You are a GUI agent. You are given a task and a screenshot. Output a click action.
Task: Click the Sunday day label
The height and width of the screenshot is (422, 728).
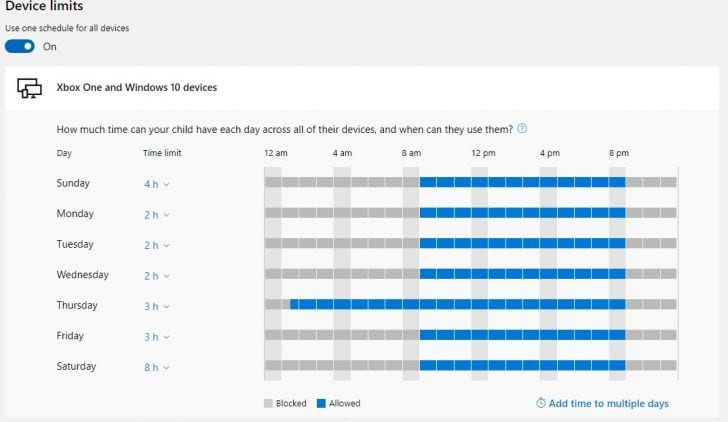pos(73,183)
